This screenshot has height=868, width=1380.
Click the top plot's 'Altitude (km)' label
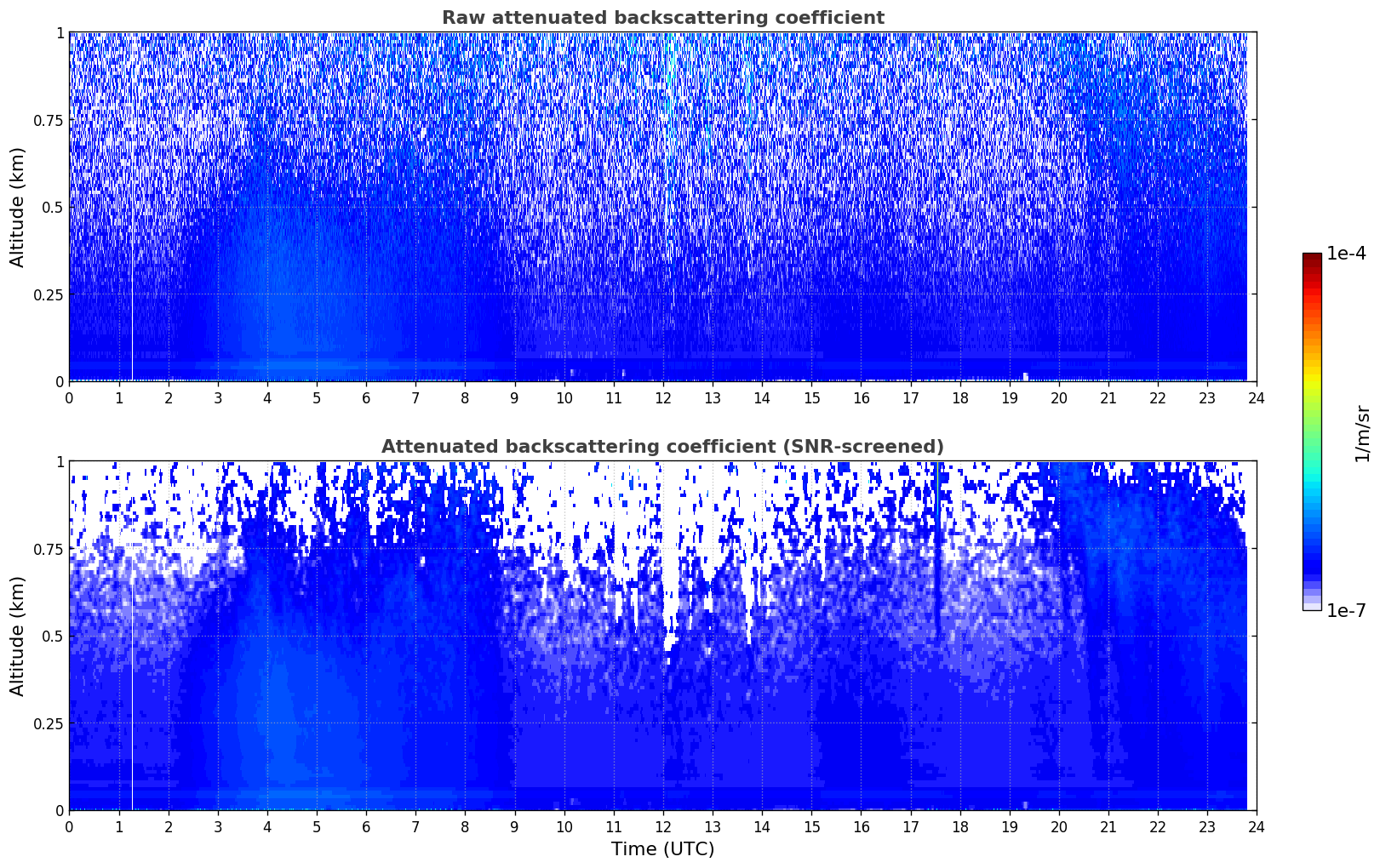click(x=18, y=207)
